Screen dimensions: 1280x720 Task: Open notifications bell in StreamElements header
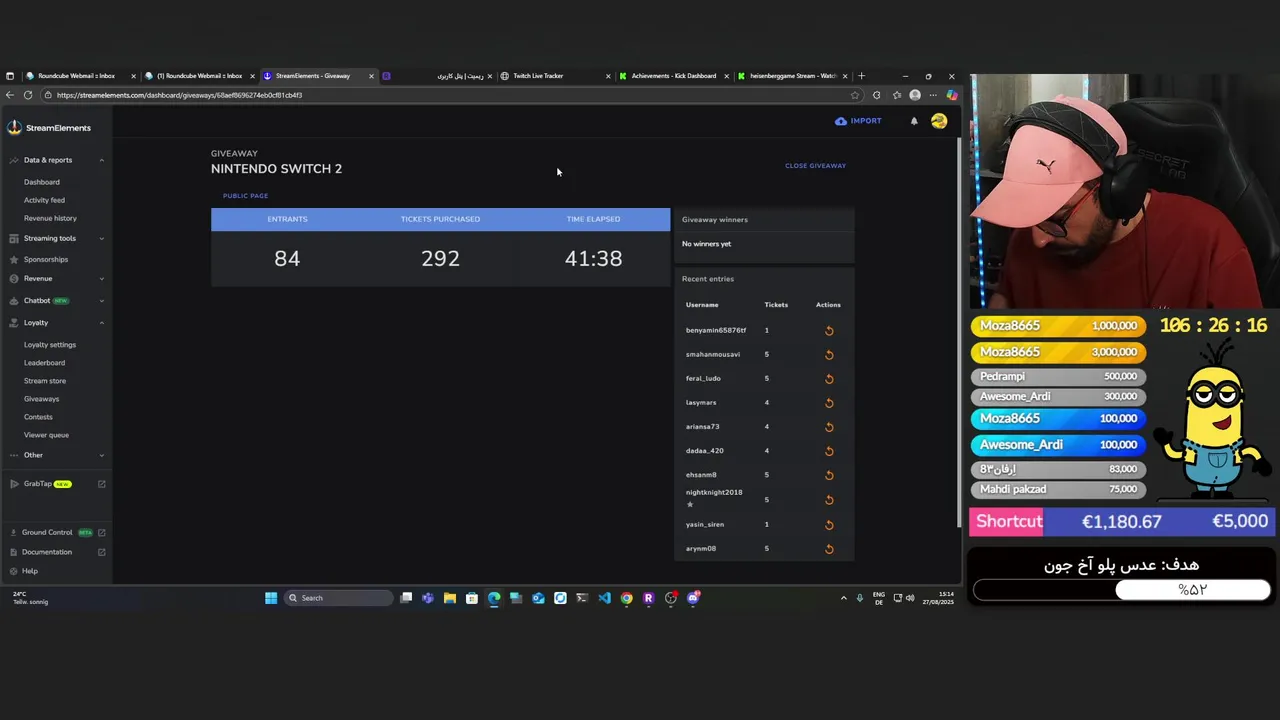tap(914, 121)
